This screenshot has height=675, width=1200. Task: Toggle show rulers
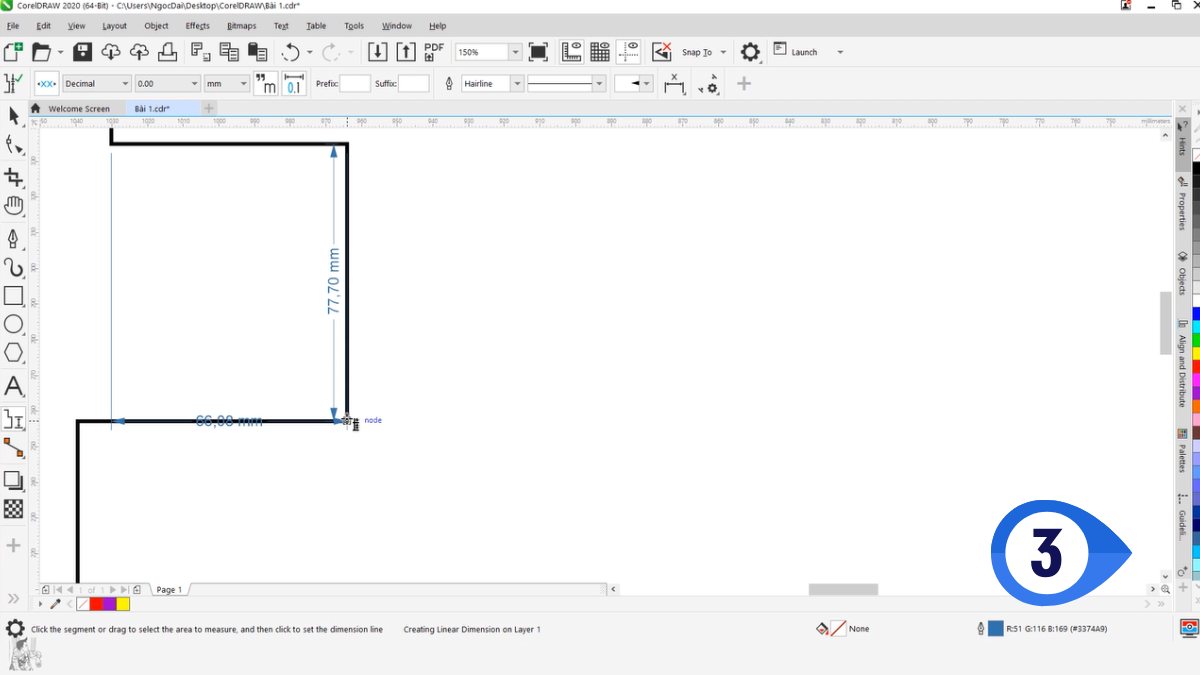pyautogui.click(x=572, y=52)
